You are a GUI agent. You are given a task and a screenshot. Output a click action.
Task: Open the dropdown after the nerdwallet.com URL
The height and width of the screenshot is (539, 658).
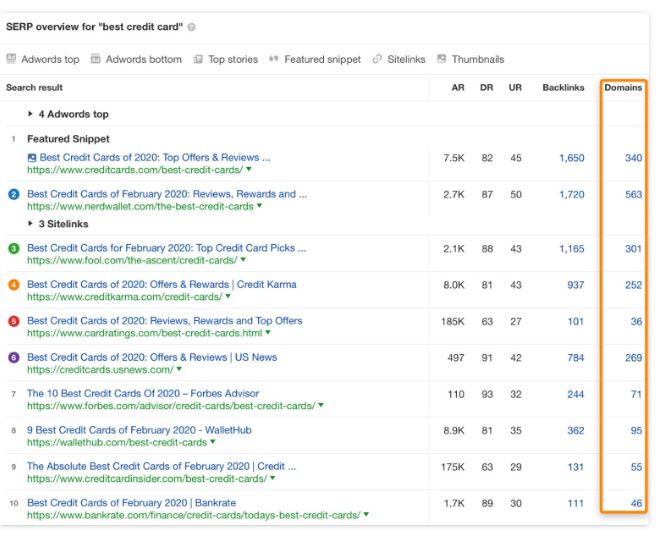(x=259, y=206)
